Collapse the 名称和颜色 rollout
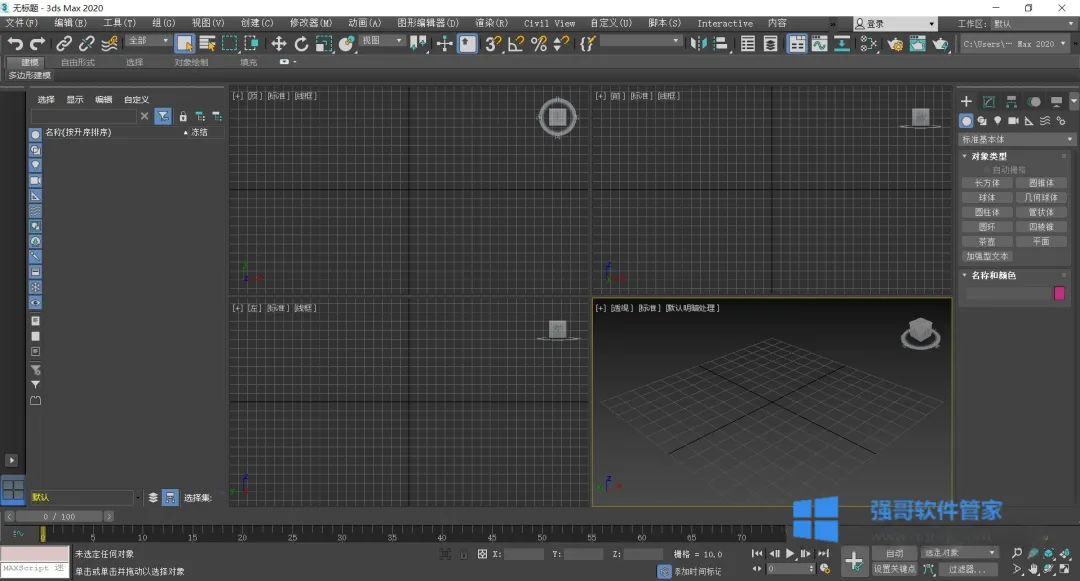The width and height of the screenshot is (1080, 581). [993, 275]
